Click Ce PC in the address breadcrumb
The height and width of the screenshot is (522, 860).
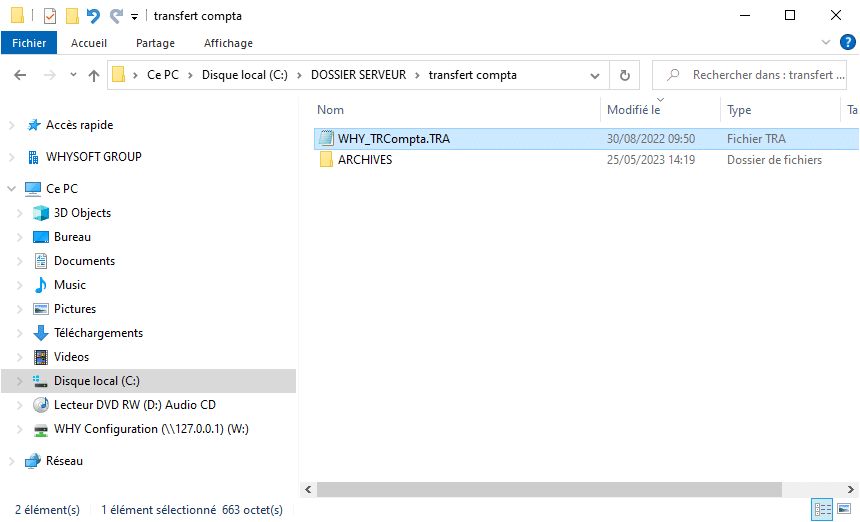[x=163, y=75]
